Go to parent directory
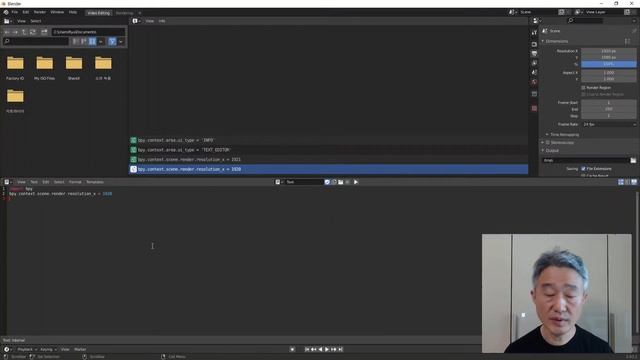640x360 pixels. click(x=24, y=32)
